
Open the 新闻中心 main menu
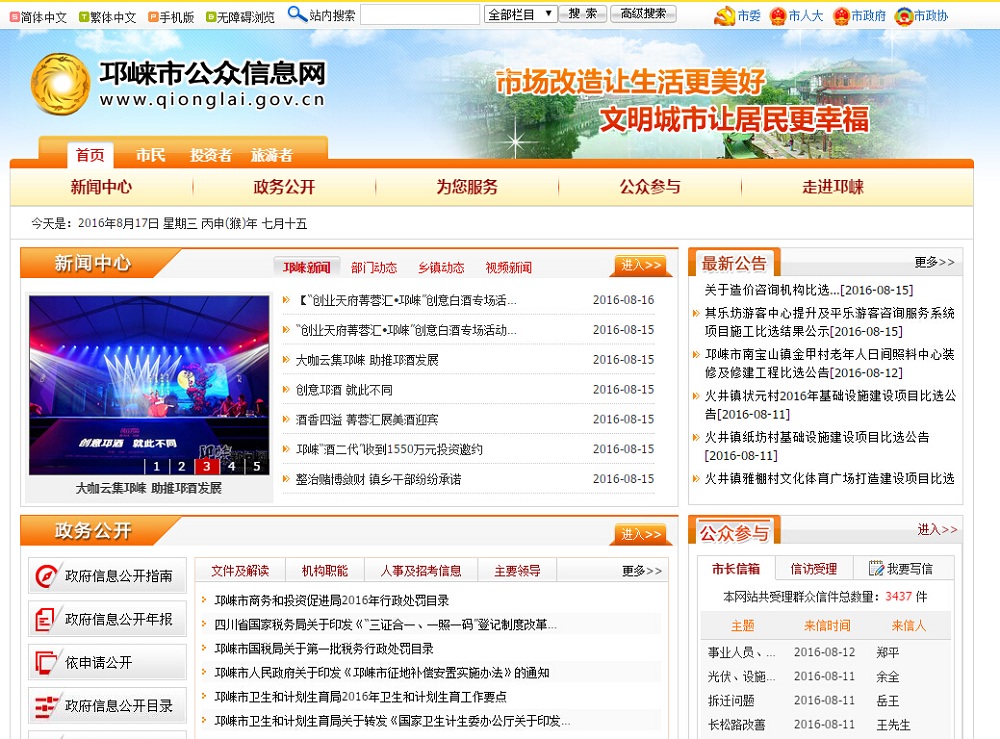[x=101, y=187]
